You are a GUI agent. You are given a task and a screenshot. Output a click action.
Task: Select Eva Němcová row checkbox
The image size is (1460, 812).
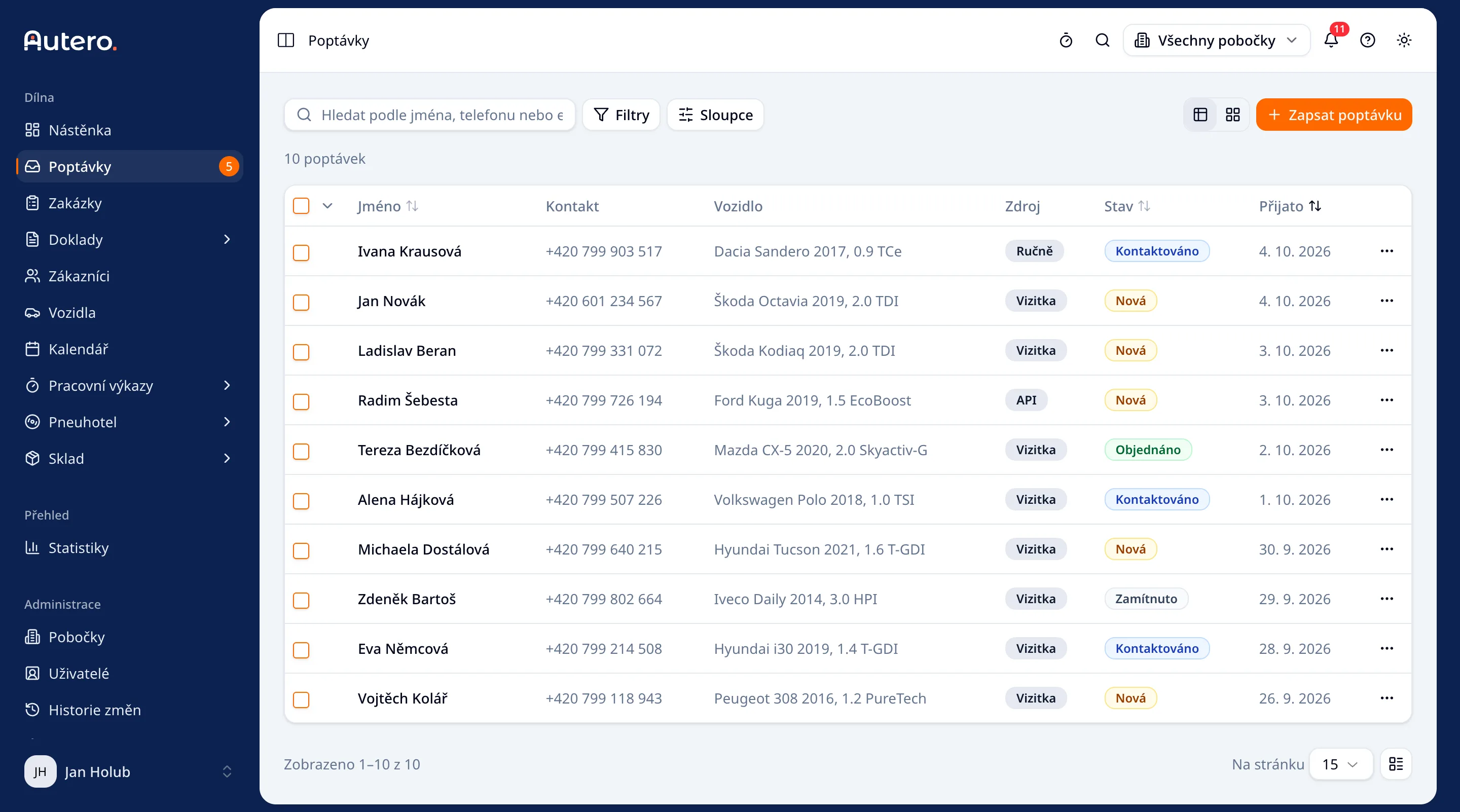tap(301, 650)
